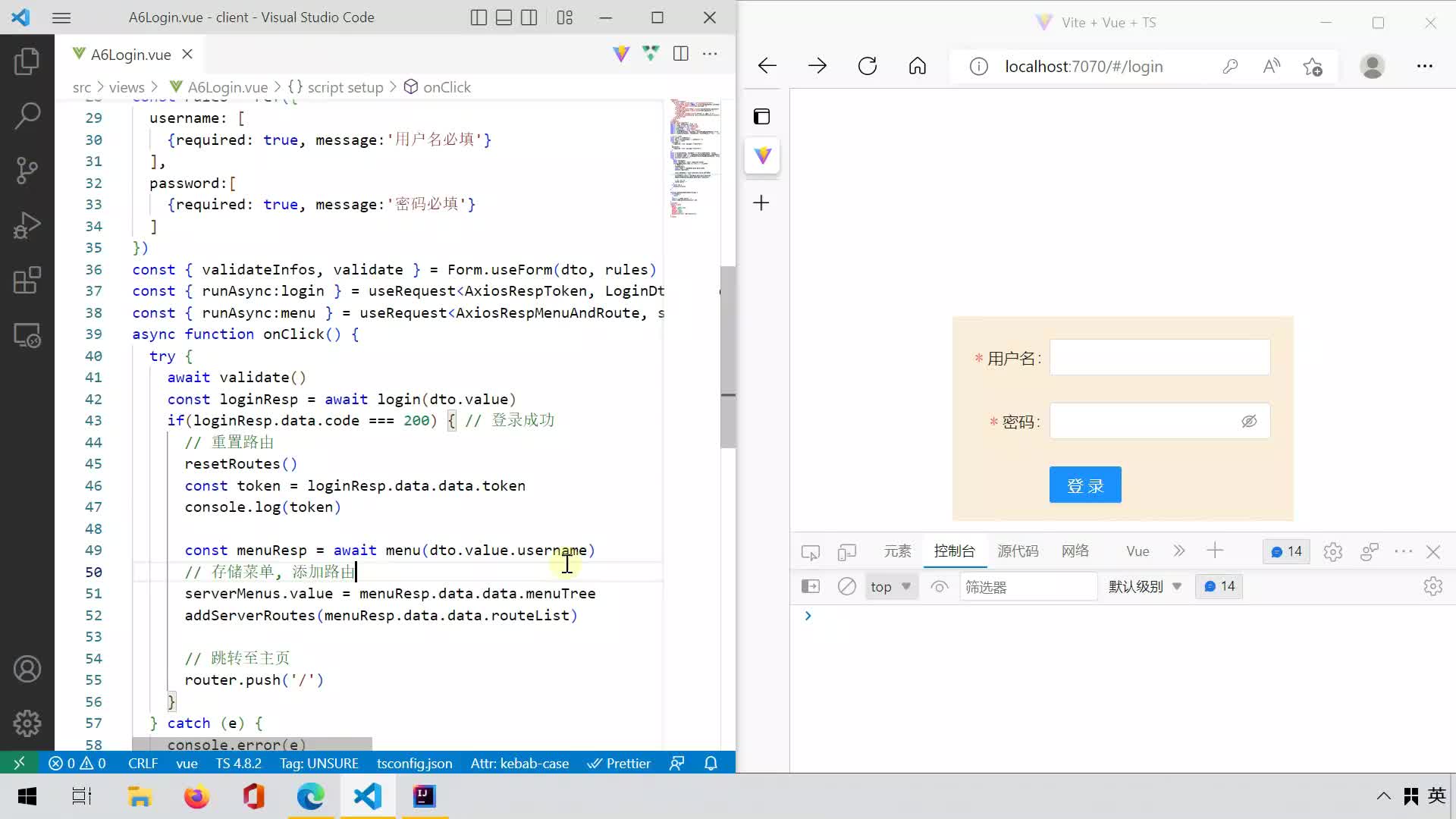Change the CRLF line ending setting
The height and width of the screenshot is (819, 1456).
click(x=143, y=763)
